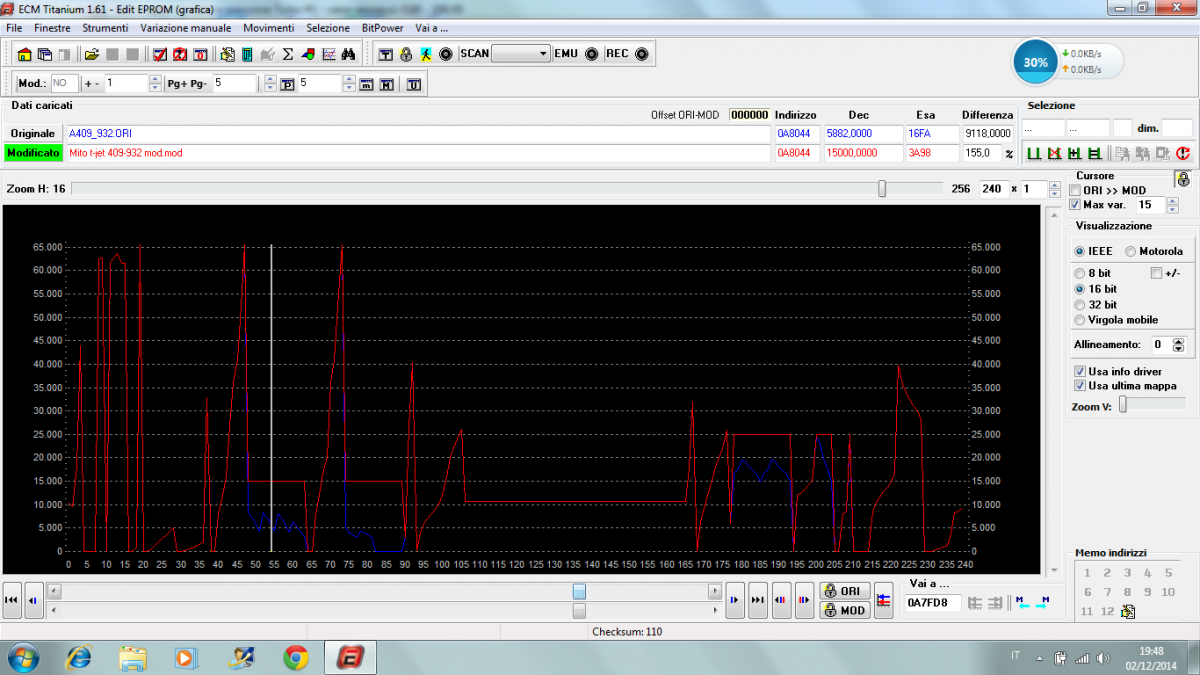
Task: Increment the Allineamento spinner
Action: (1178, 340)
